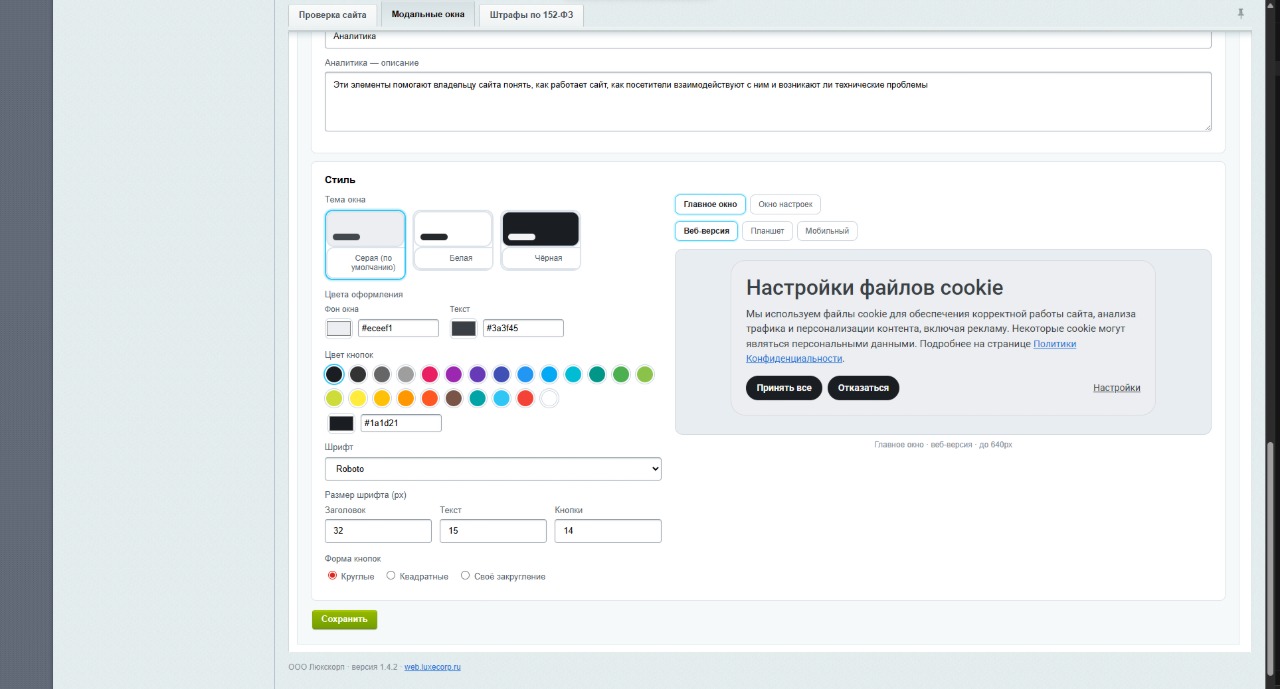Open the Штрафы по 152-ФЗ tab
This screenshot has width=1280, height=689.
[x=531, y=15]
